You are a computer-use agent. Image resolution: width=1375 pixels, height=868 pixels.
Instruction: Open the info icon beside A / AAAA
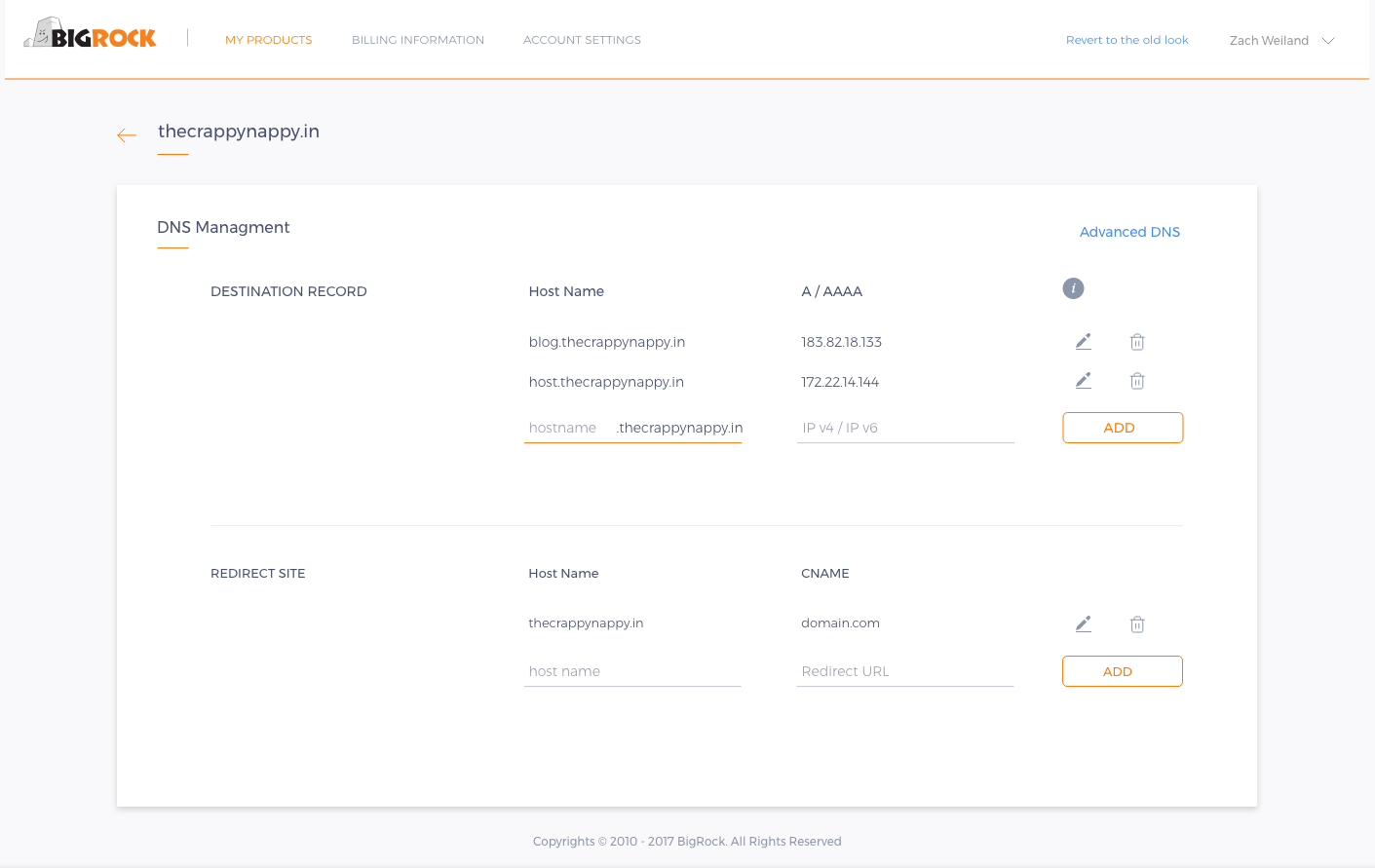[1073, 288]
